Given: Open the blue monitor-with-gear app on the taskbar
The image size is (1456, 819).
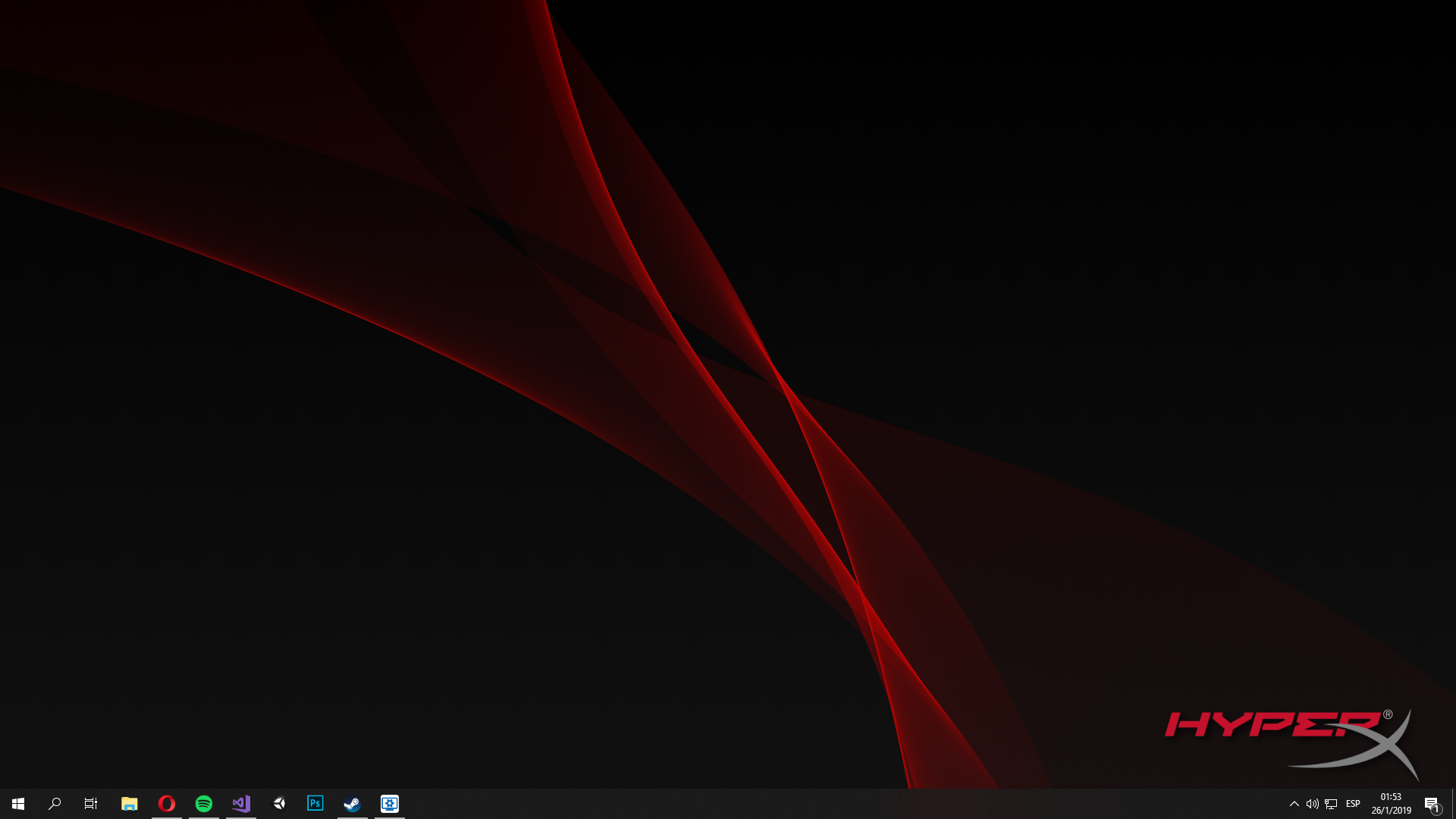Looking at the screenshot, I should pyautogui.click(x=390, y=804).
